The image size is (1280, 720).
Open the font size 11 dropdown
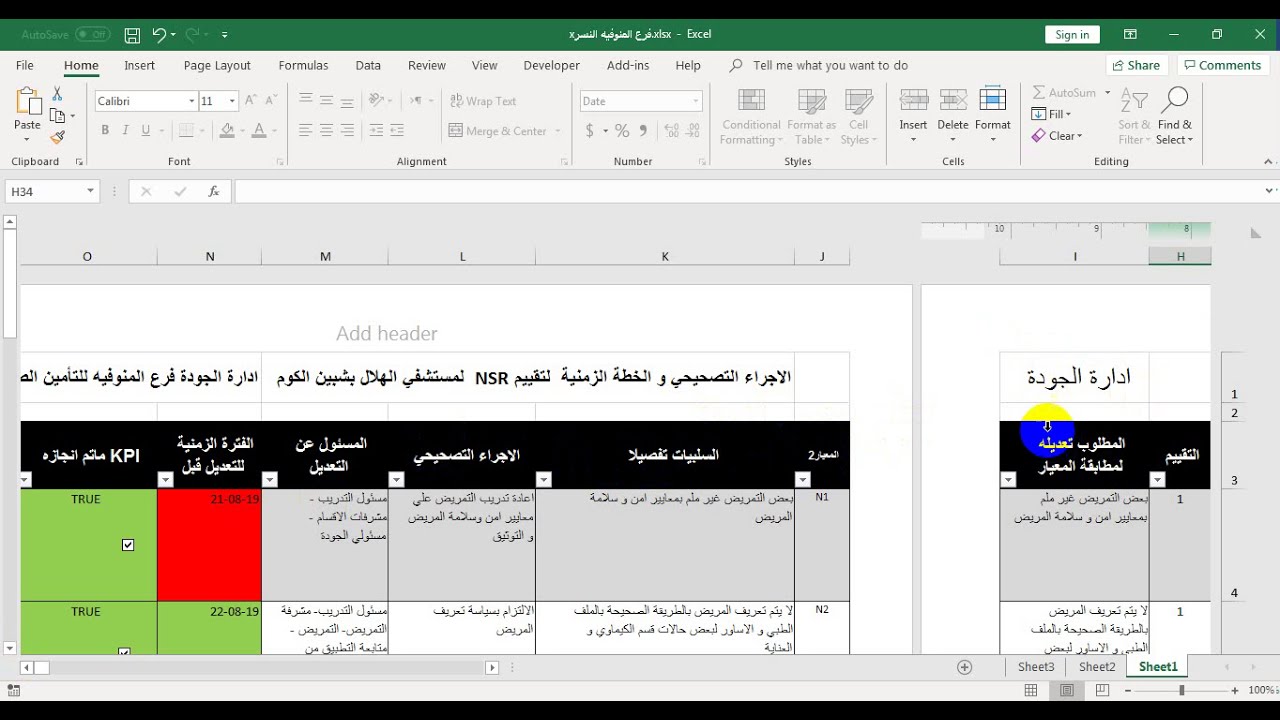click(232, 101)
